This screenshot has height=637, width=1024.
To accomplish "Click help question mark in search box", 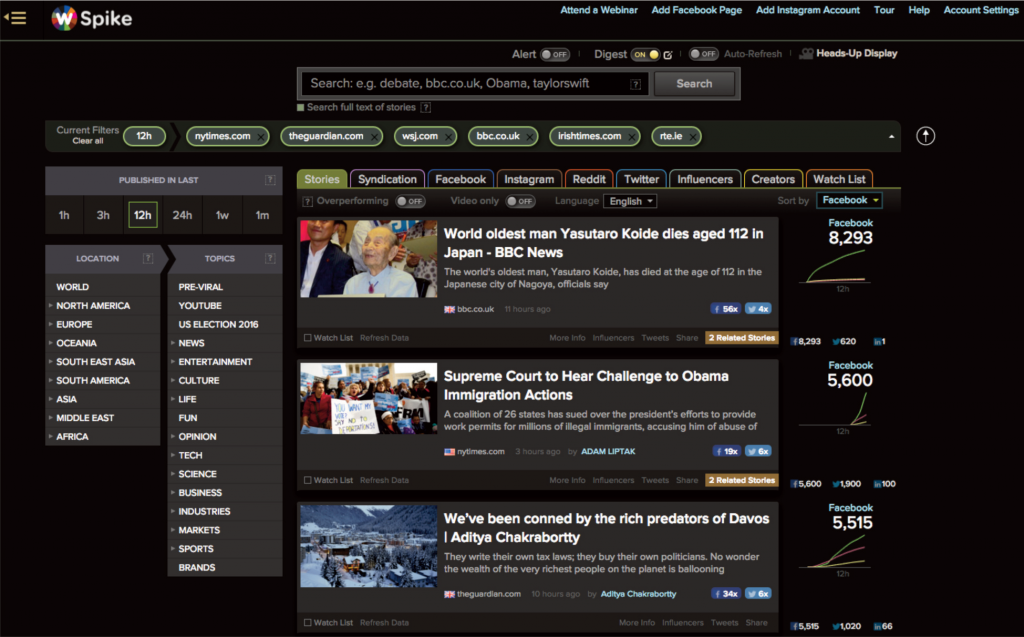I will point(636,85).
